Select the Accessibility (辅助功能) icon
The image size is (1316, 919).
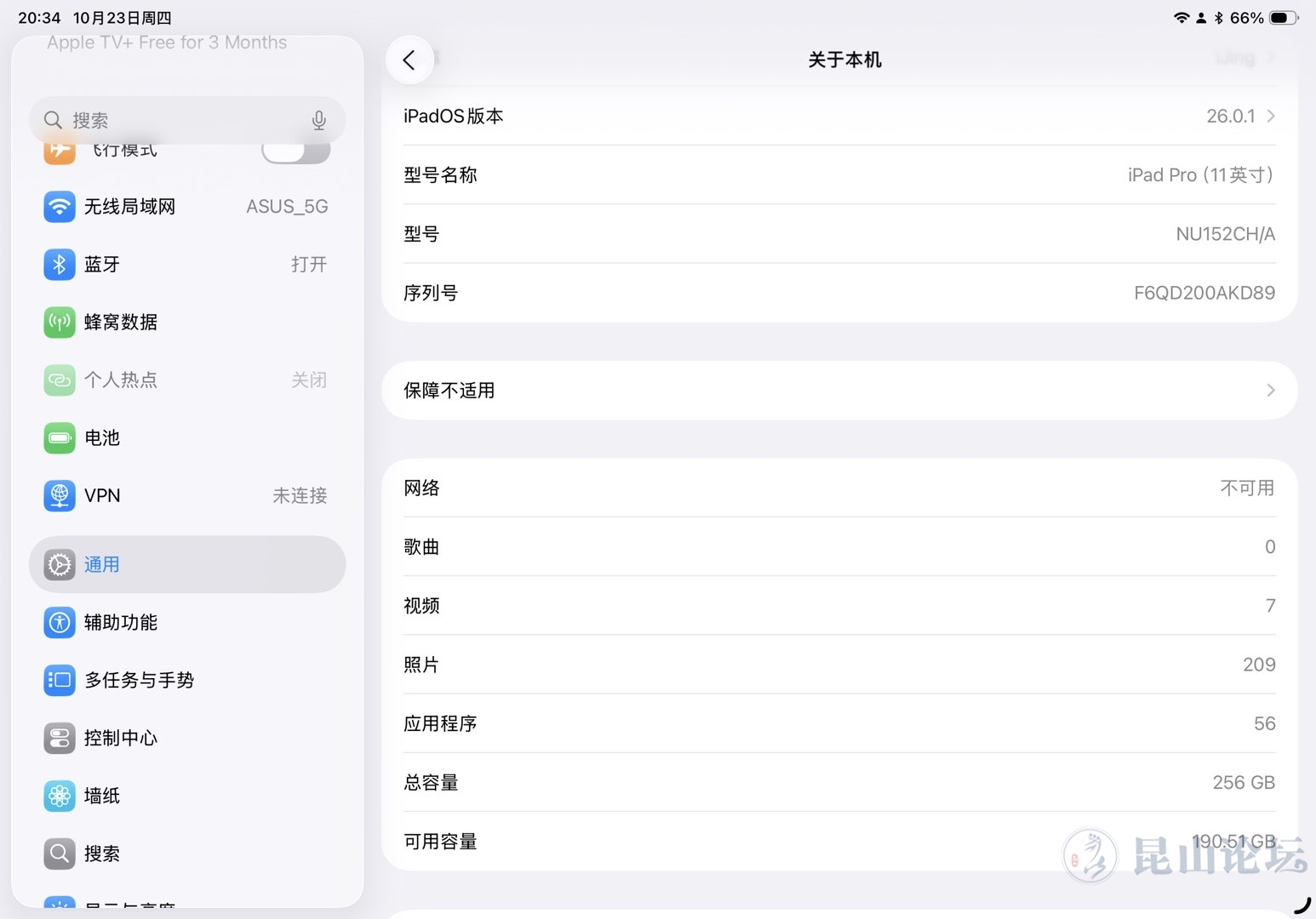click(59, 623)
